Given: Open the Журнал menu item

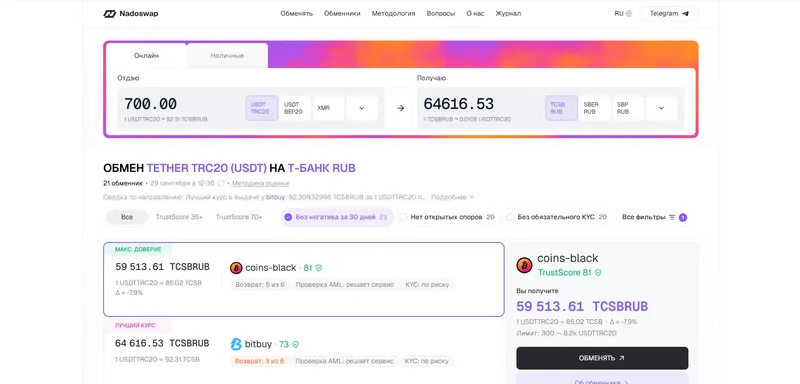Looking at the screenshot, I should (x=508, y=14).
